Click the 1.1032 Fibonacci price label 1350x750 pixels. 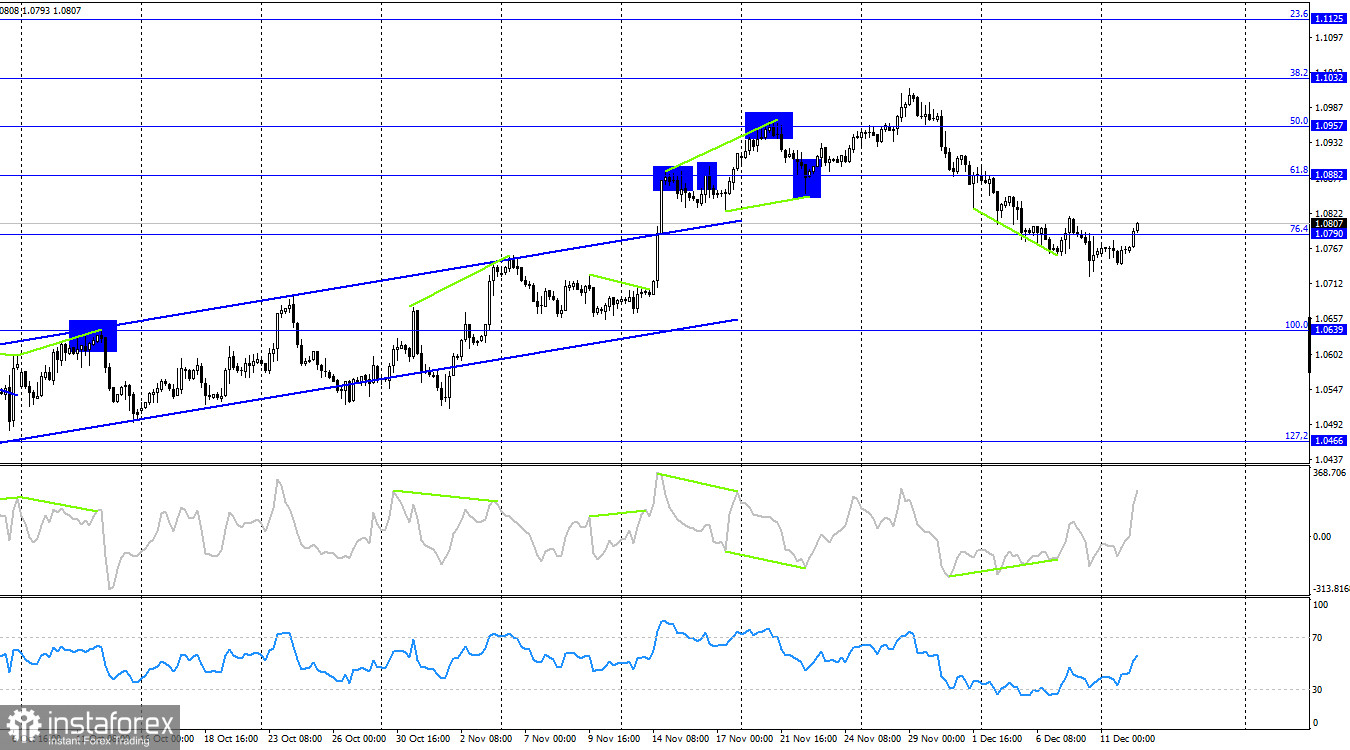point(1329,78)
